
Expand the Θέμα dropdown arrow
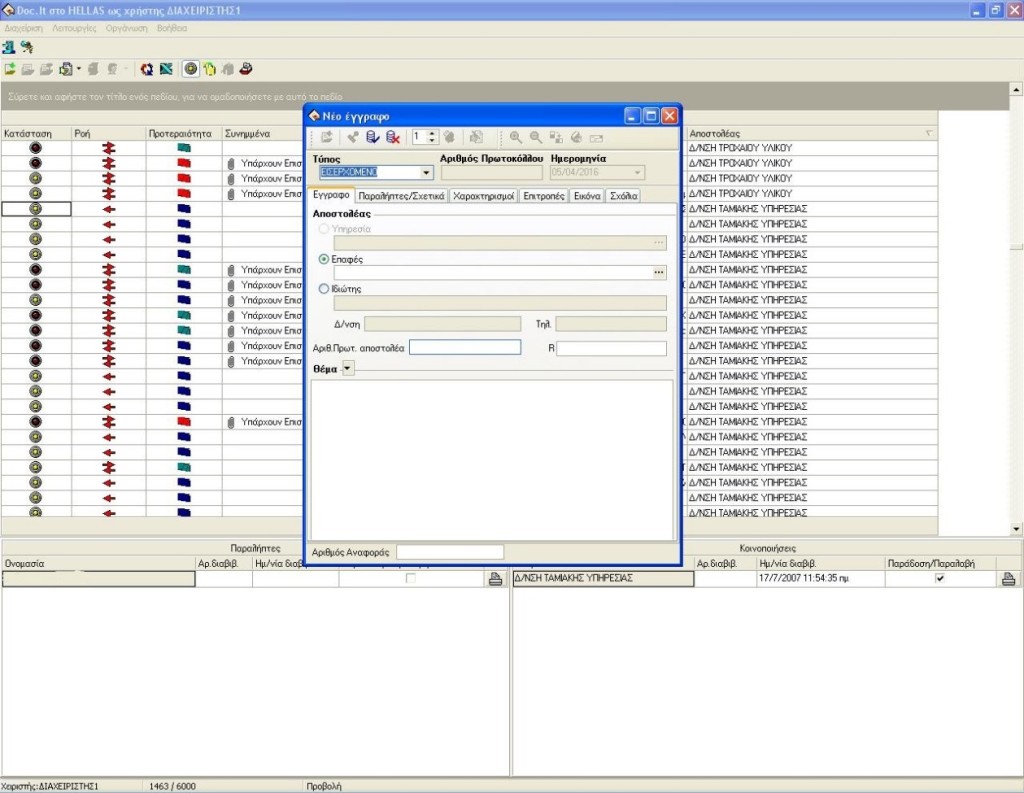coord(348,368)
